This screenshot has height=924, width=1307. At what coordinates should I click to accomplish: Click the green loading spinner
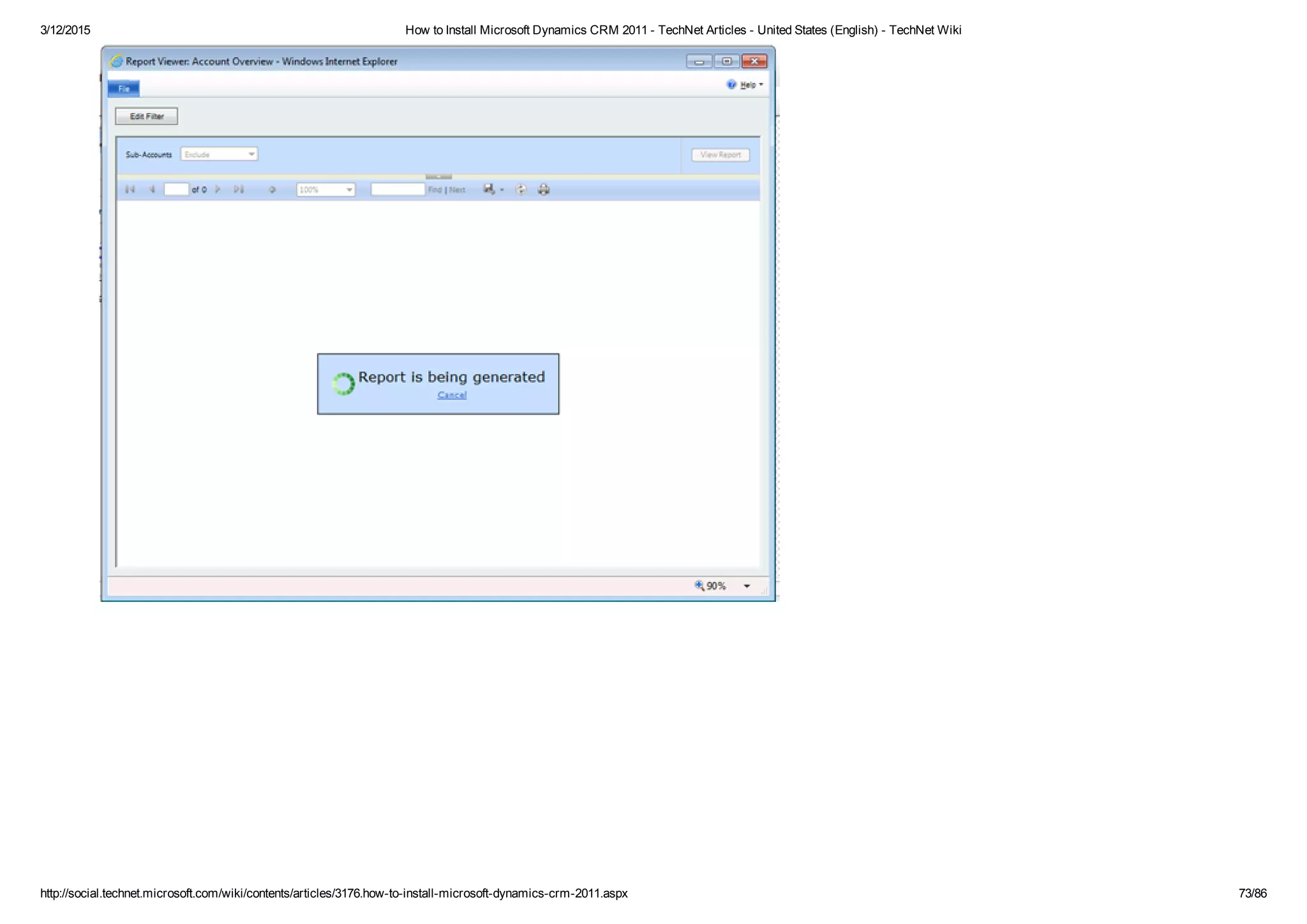(343, 384)
